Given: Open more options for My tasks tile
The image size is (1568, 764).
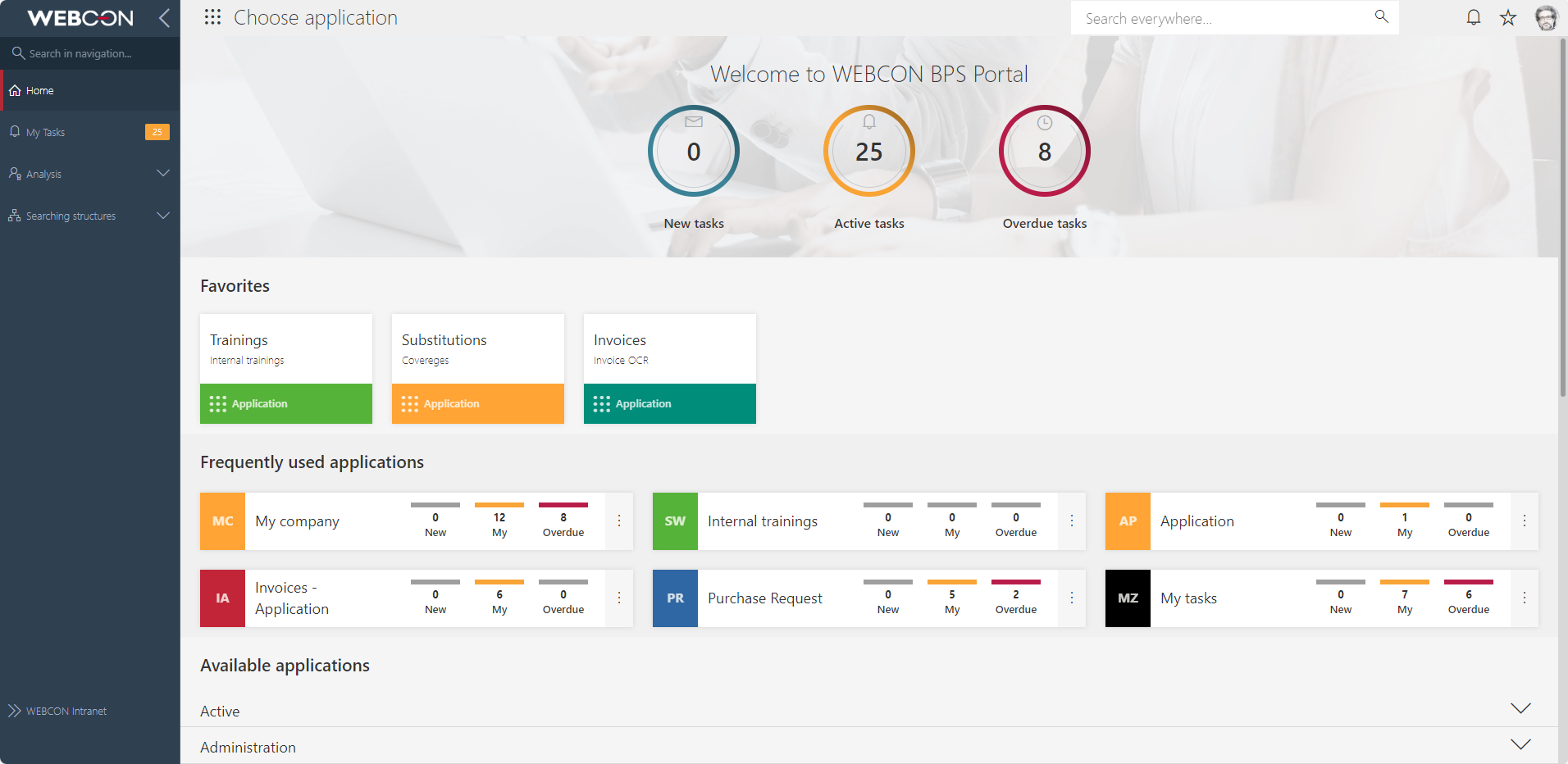Looking at the screenshot, I should 1525,598.
